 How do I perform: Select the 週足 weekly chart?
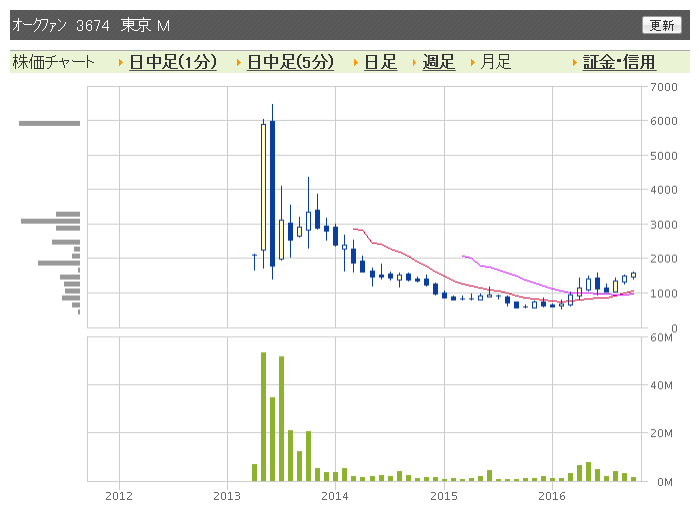click(x=439, y=62)
